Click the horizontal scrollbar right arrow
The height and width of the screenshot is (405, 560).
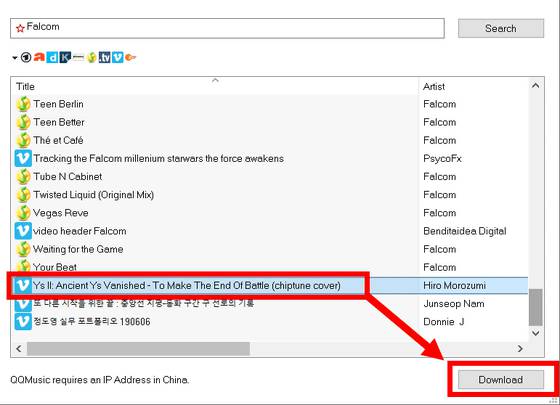(x=520, y=349)
